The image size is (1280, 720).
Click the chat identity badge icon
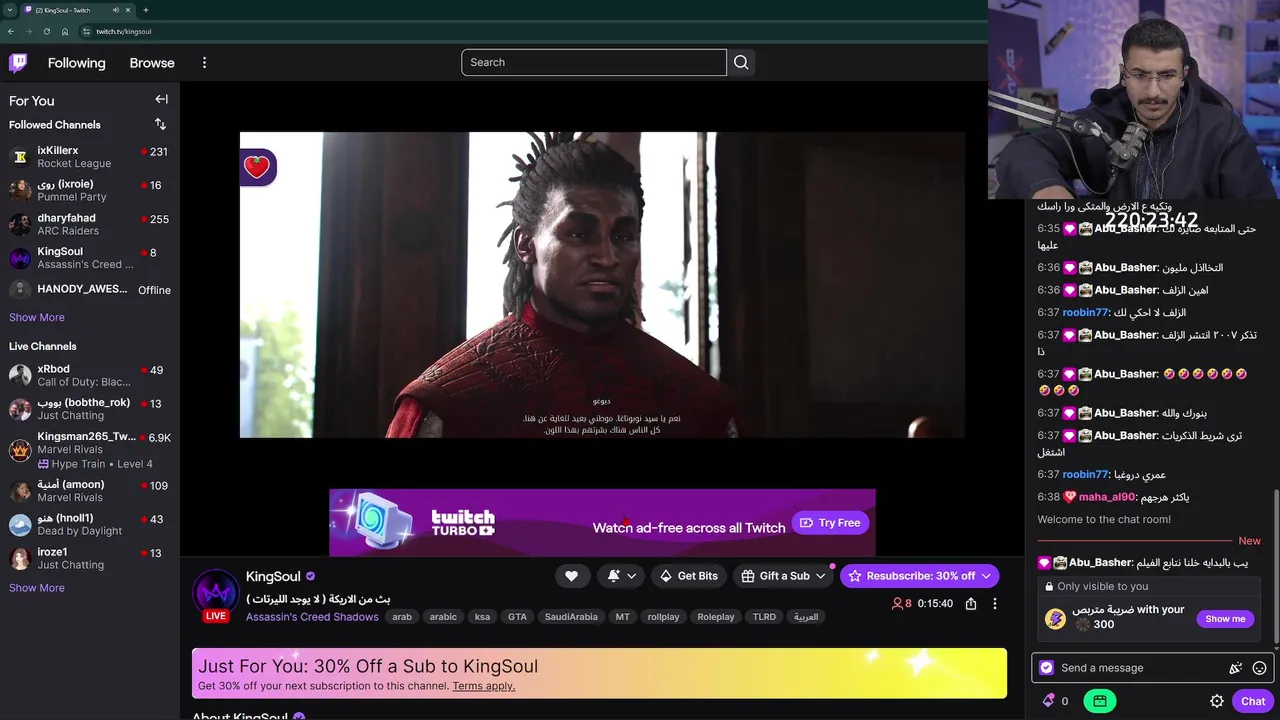[1046, 668]
